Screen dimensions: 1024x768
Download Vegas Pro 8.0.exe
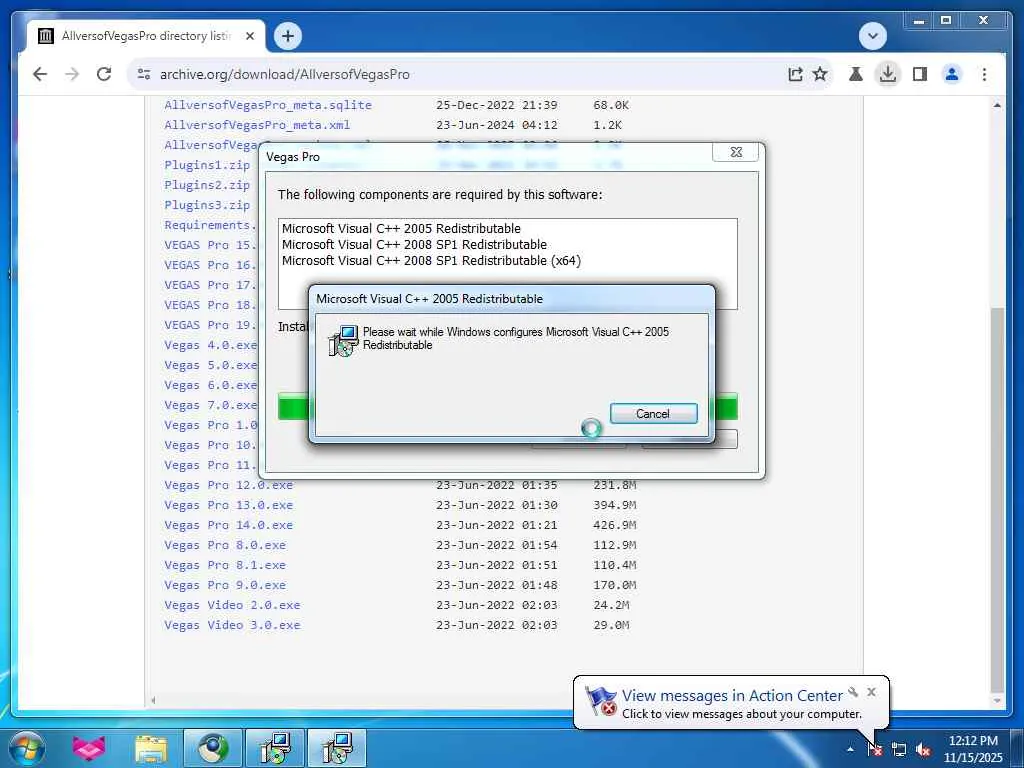pos(225,545)
